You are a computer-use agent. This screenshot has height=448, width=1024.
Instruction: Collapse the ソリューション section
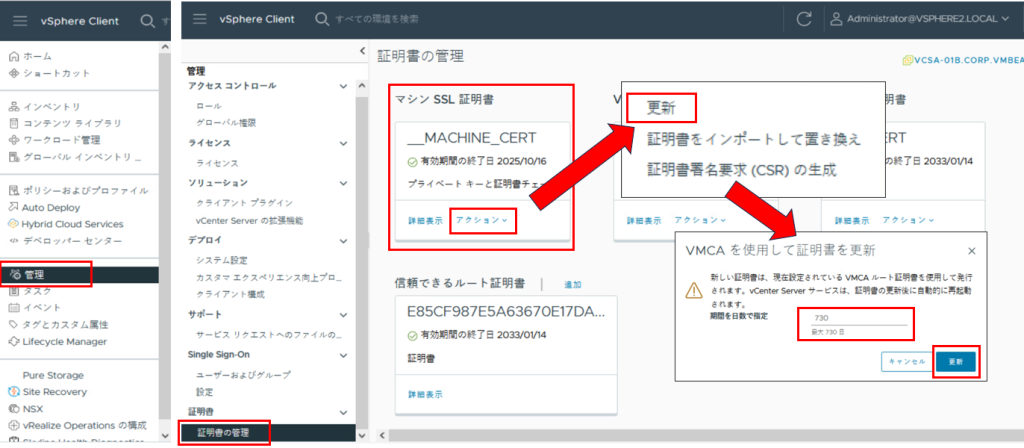[344, 184]
